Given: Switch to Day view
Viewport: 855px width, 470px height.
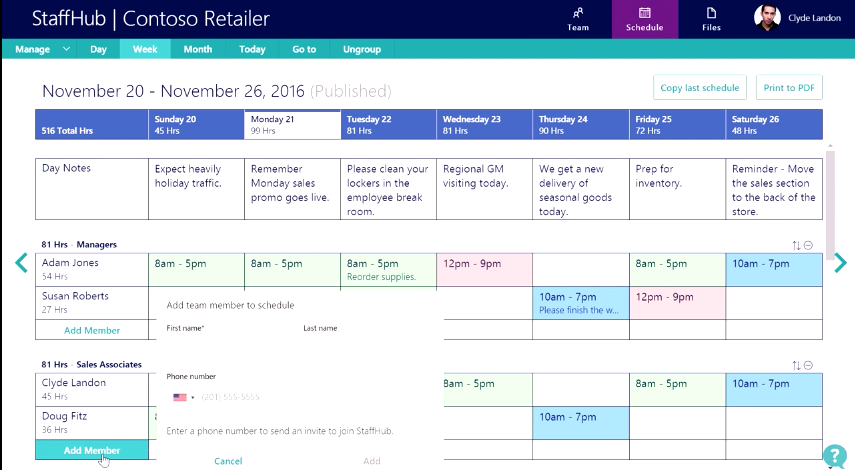Looking at the screenshot, I should coord(98,49).
